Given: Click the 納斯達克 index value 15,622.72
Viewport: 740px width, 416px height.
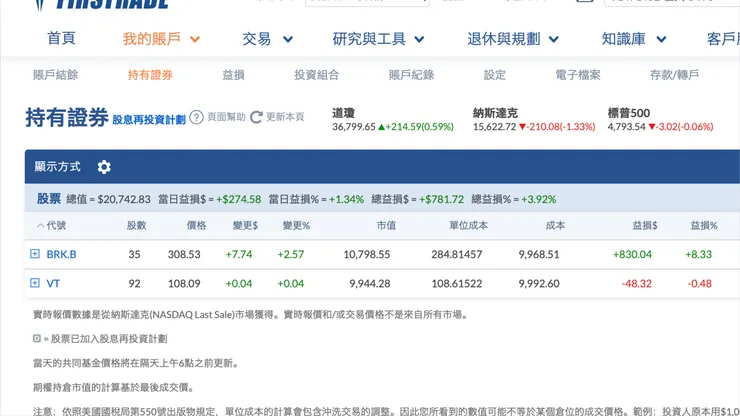Looking at the screenshot, I should [x=495, y=127].
